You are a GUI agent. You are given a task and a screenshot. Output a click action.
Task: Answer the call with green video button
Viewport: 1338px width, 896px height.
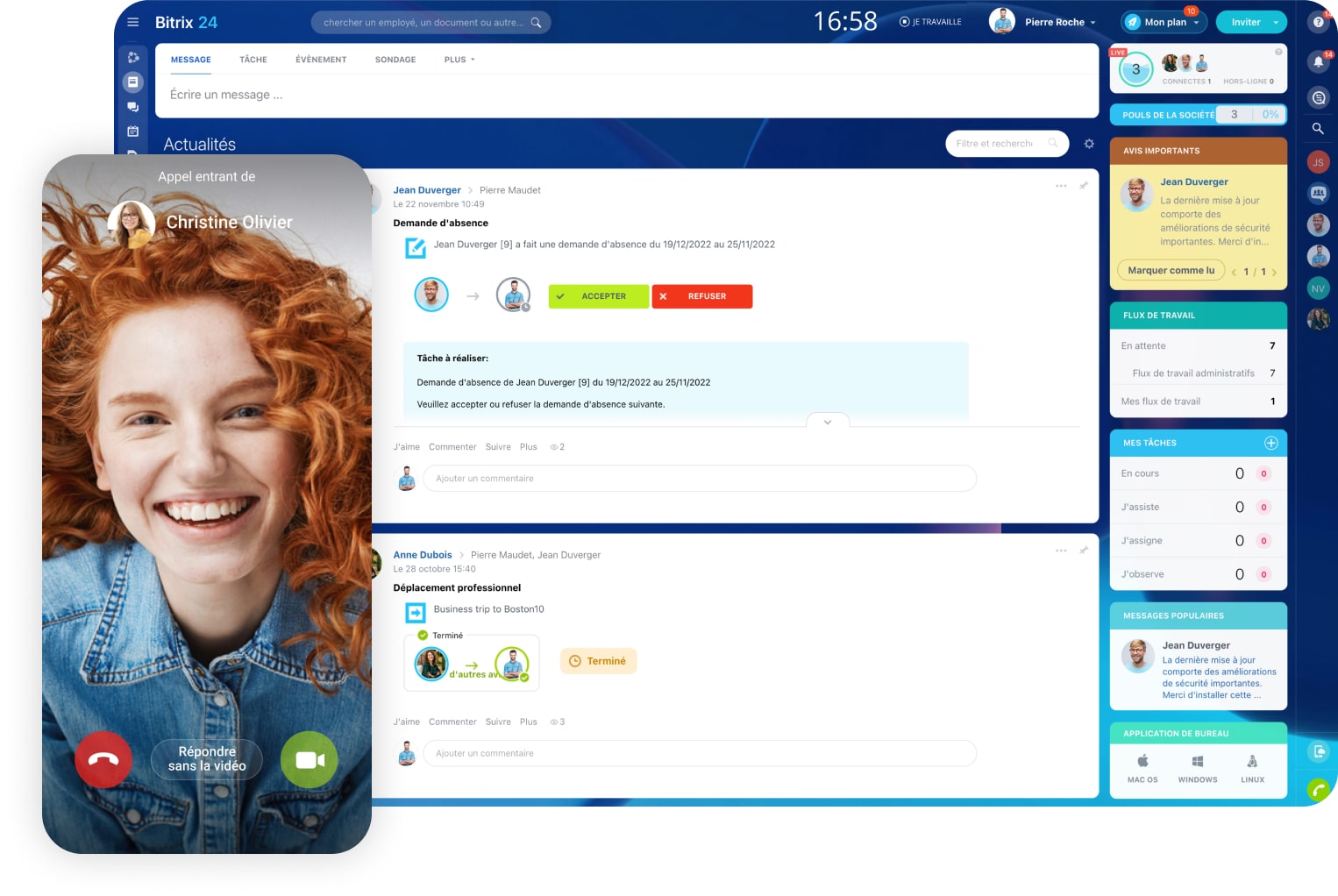click(x=309, y=759)
